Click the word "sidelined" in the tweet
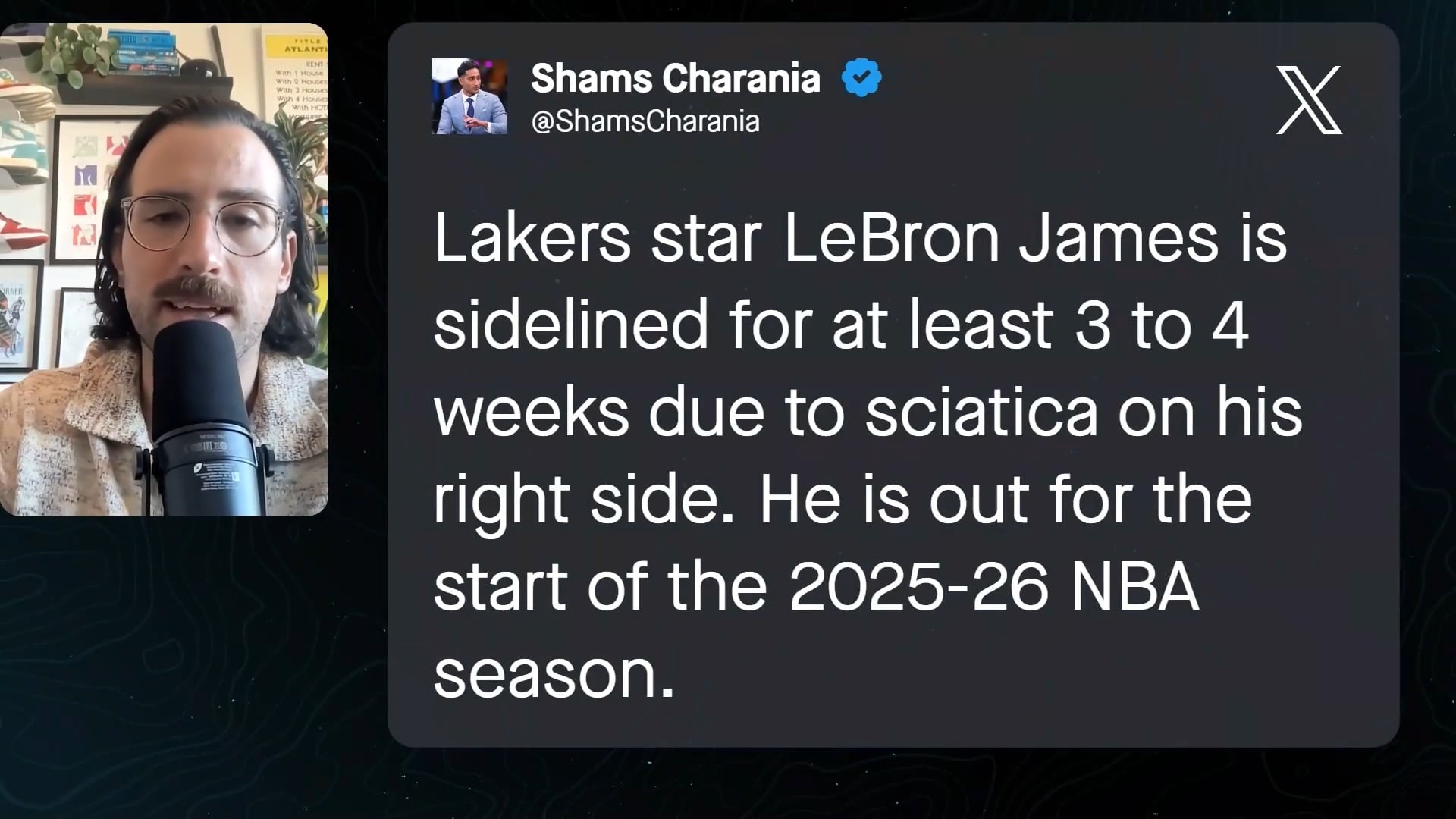Image resolution: width=1456 pixels, height=819 pixels. pos(570,326)
